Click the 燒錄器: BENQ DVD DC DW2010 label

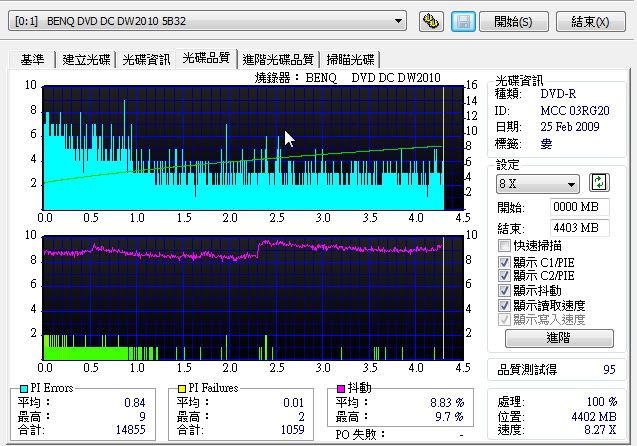click(x=348, y=78)
